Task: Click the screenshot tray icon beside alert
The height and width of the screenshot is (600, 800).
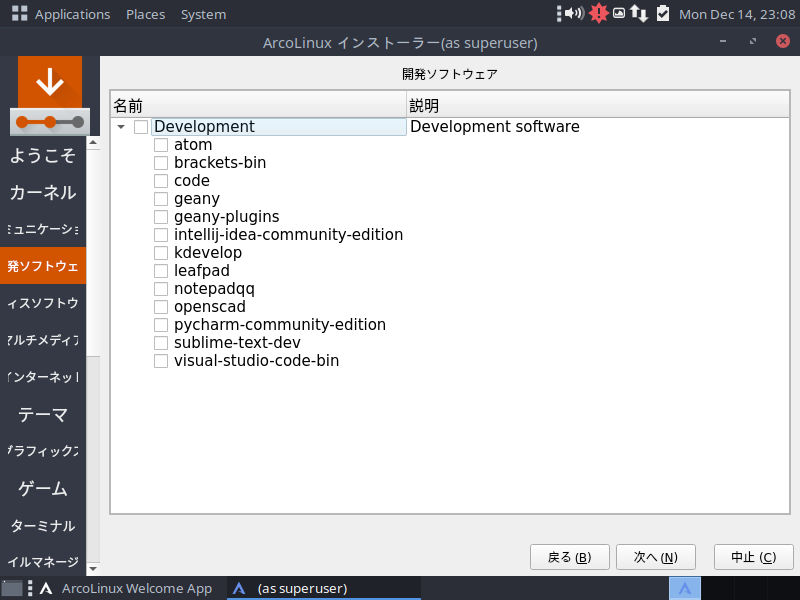Action: pos(618,13)
